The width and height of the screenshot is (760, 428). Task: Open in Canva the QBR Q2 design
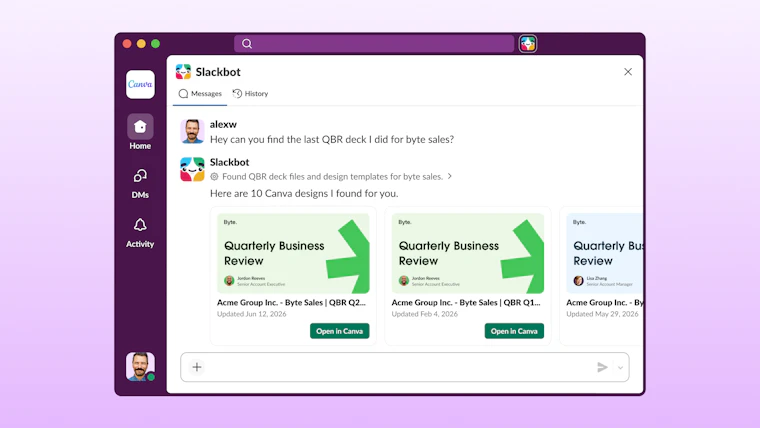click(339, 331)
